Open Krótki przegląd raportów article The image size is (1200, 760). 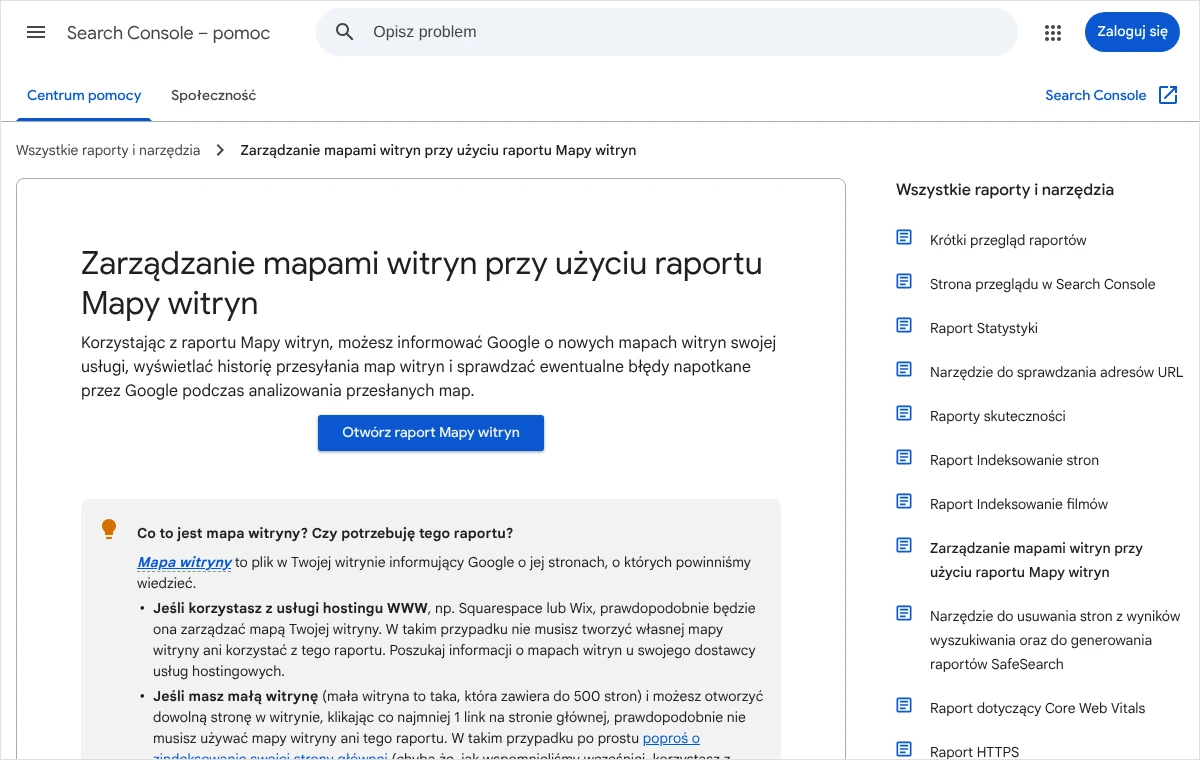point(1008,240)
